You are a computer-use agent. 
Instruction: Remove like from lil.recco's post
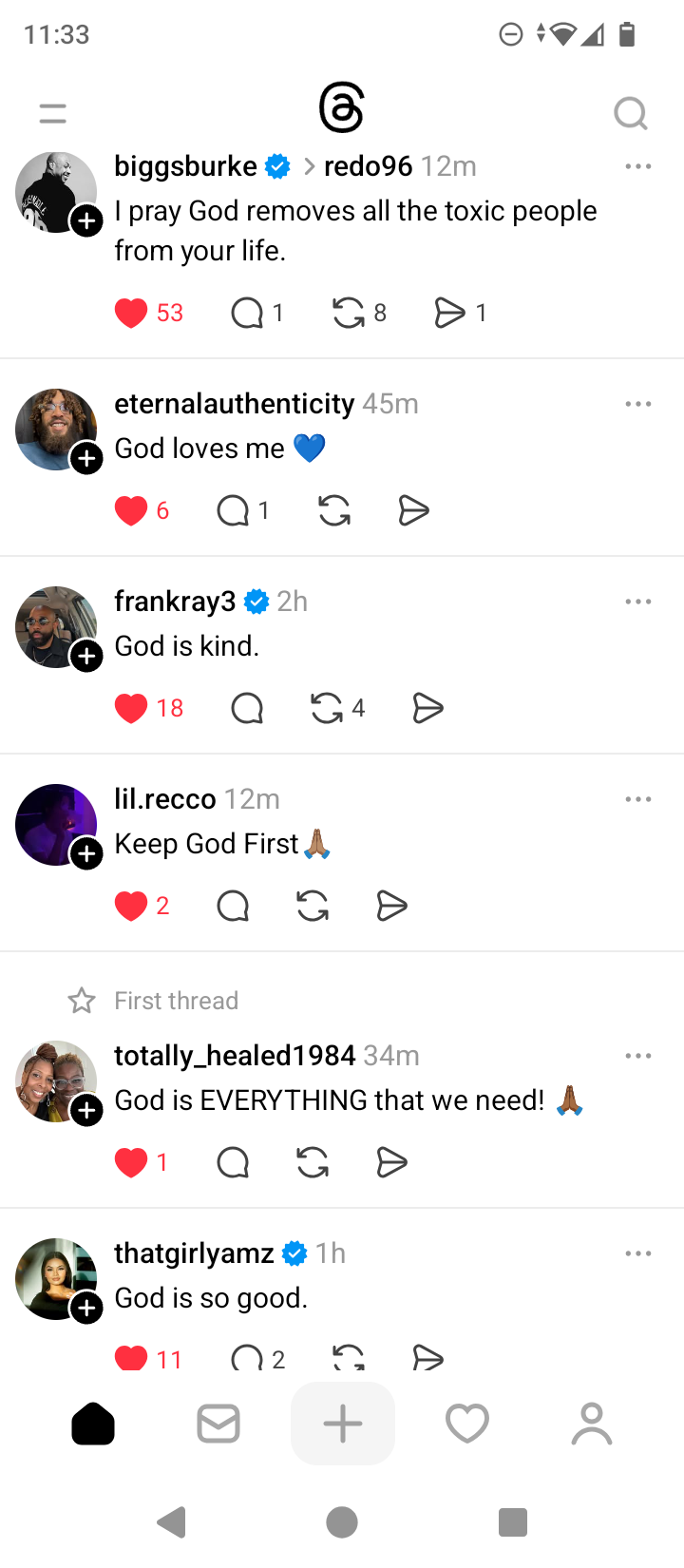(x=131, y=906)
